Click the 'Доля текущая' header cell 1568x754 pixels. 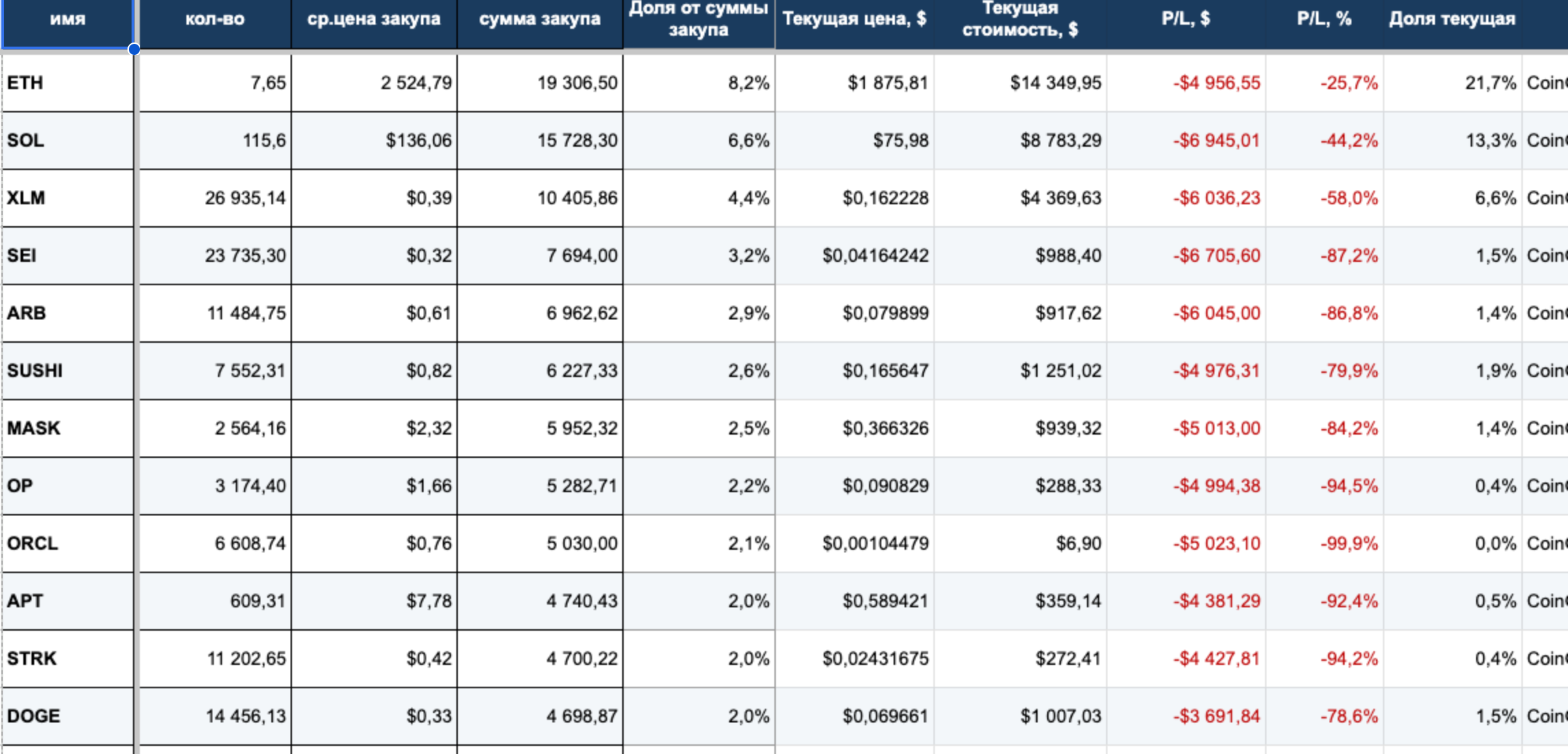pos(1453,23)
